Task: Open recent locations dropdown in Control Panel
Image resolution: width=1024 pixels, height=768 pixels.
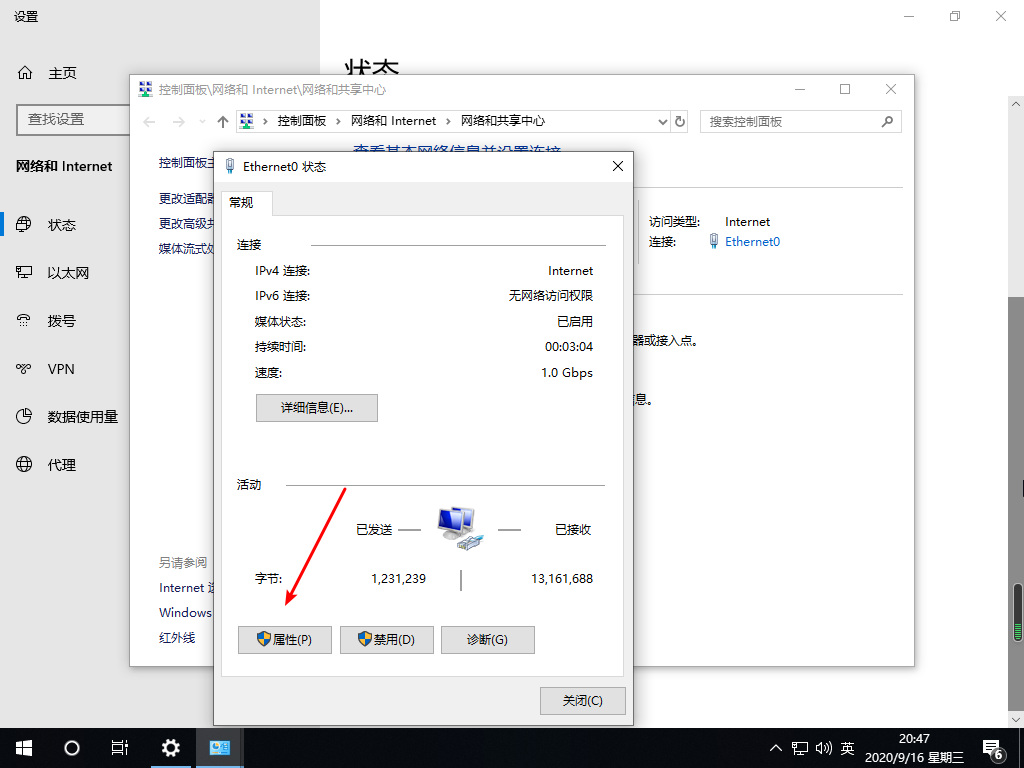Action: click(x=202, y=121)
